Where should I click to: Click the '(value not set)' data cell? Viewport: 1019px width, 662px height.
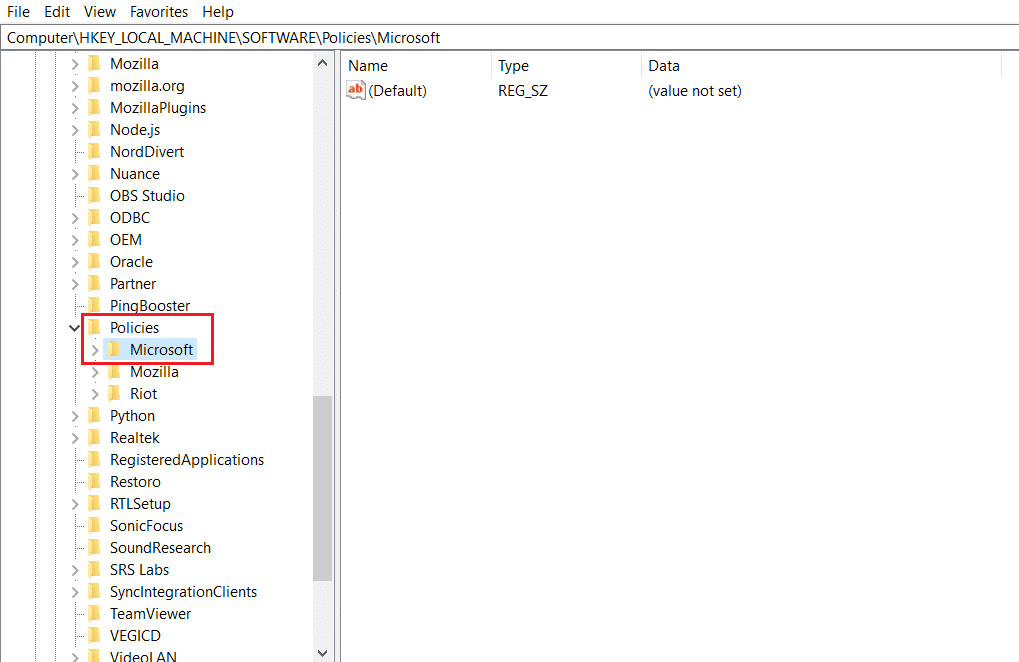695,91
